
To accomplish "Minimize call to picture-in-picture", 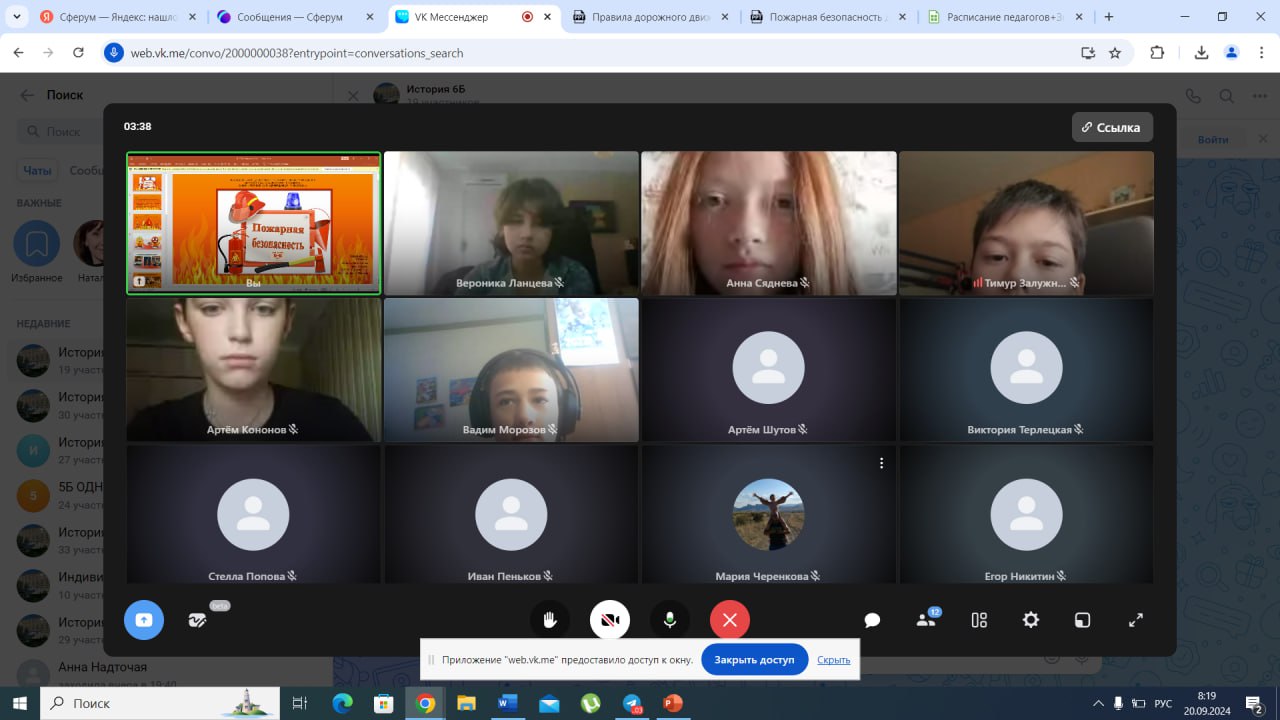I will tap(1082, 620).
